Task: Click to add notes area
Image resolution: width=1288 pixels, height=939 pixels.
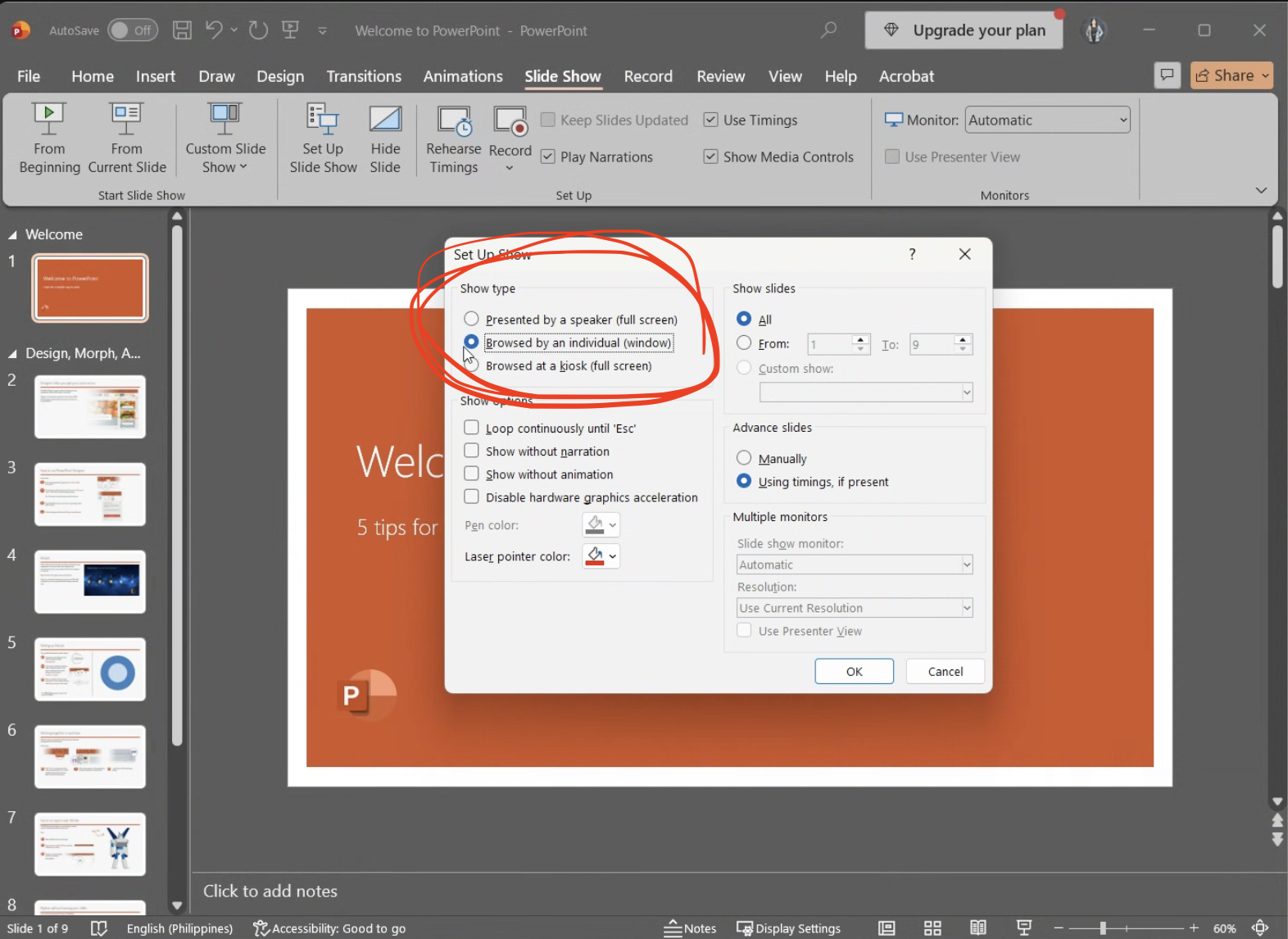Action: click(270, 891)
